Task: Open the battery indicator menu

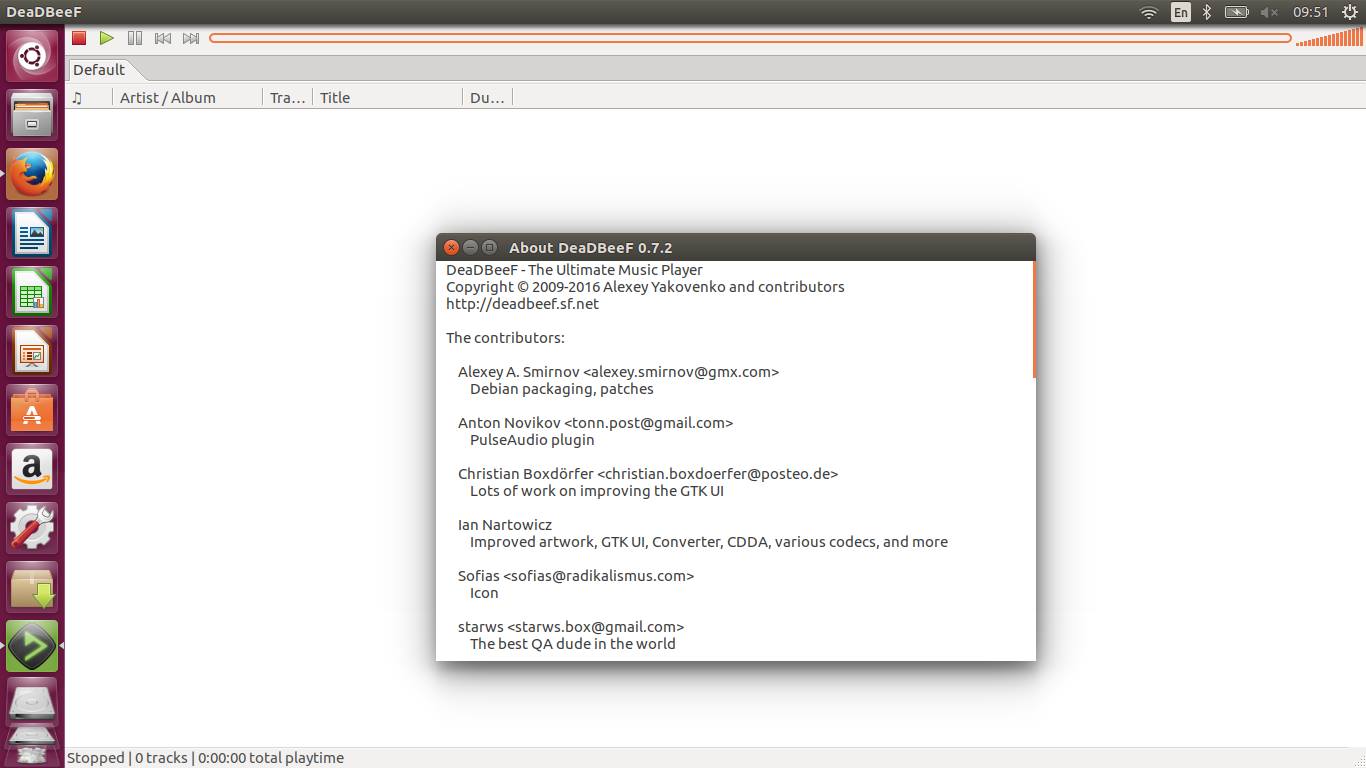Action: tap(1237, 12)
